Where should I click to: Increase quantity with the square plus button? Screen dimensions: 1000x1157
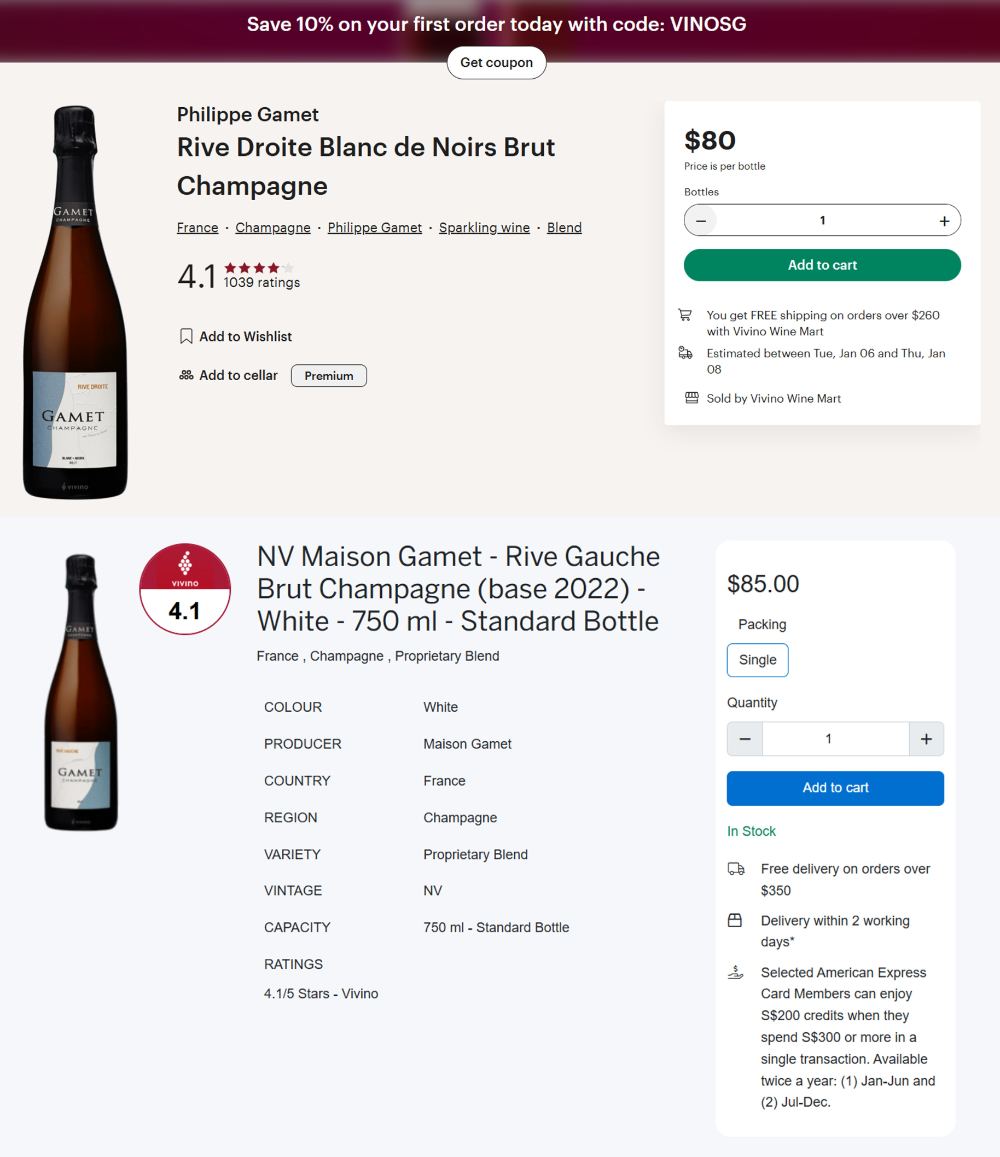click(x=926, y=739)
